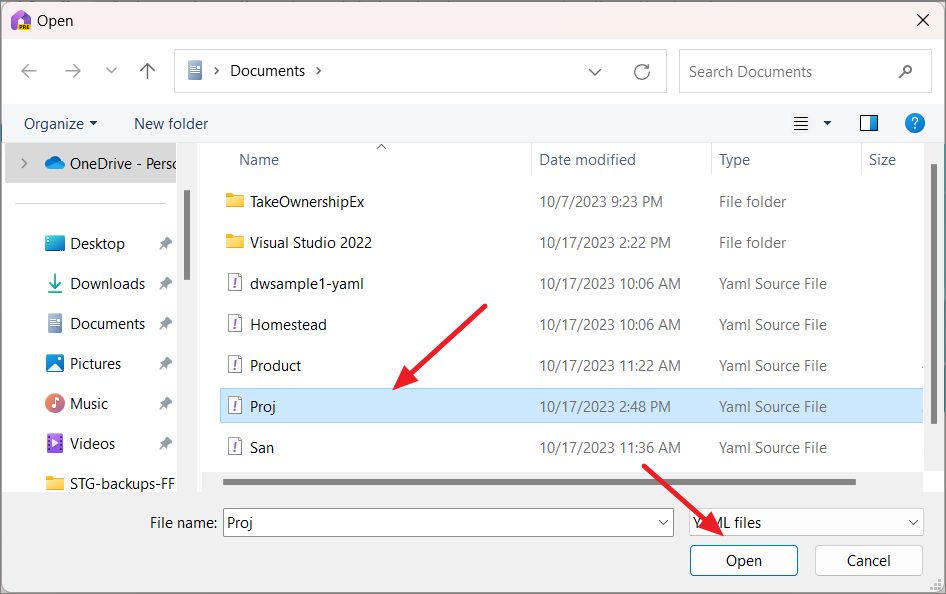Sort files by the Name column header
The width and height of the screenshot is (946, 594).
pos(258,159)
